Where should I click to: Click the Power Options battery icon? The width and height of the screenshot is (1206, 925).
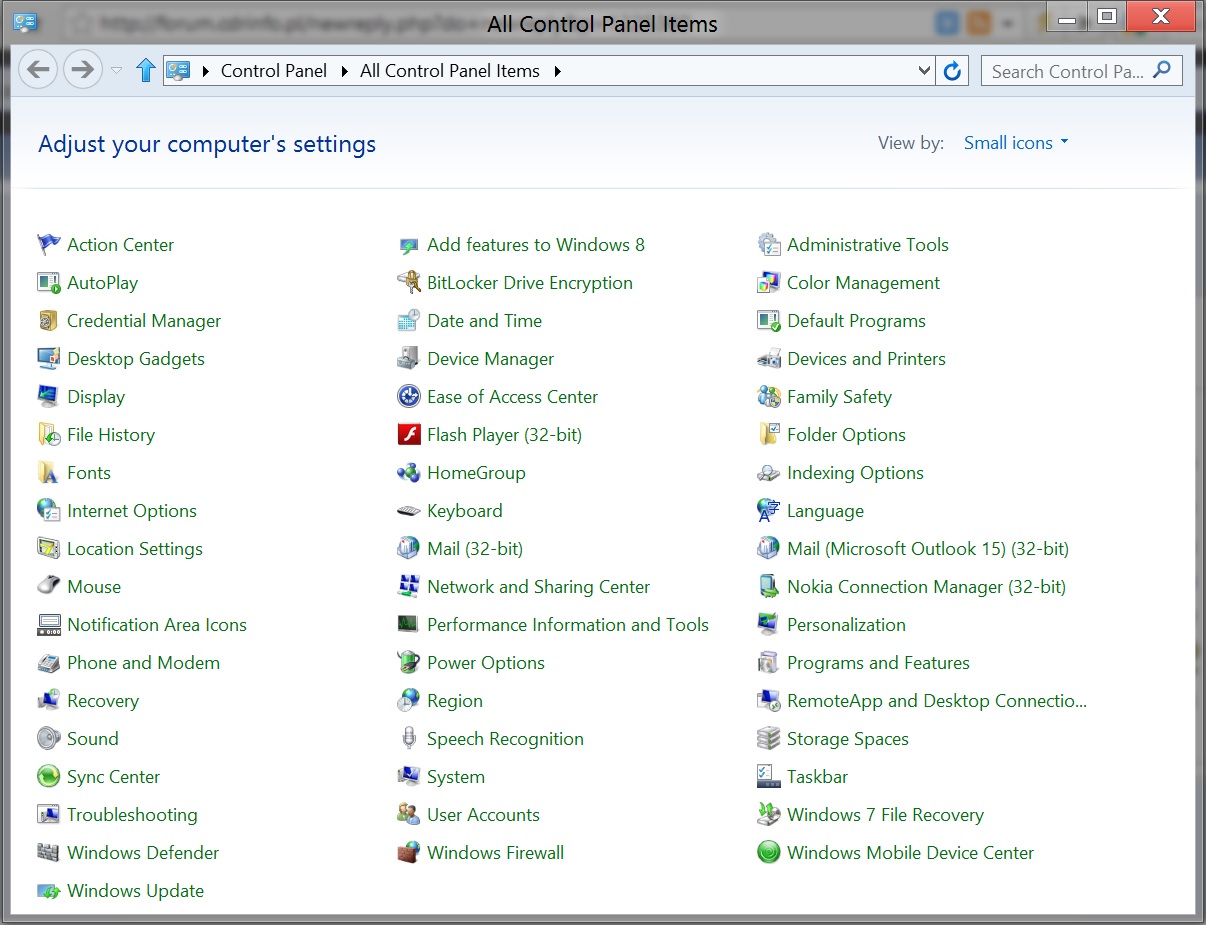[x=408, y=662]
